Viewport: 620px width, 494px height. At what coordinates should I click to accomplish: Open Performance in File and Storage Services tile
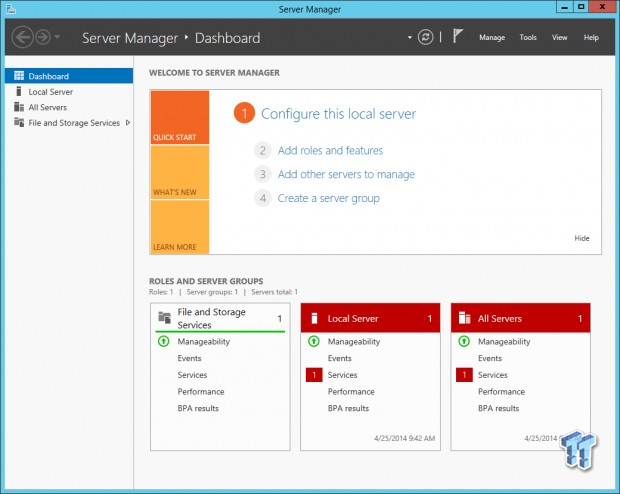point(201,392)
